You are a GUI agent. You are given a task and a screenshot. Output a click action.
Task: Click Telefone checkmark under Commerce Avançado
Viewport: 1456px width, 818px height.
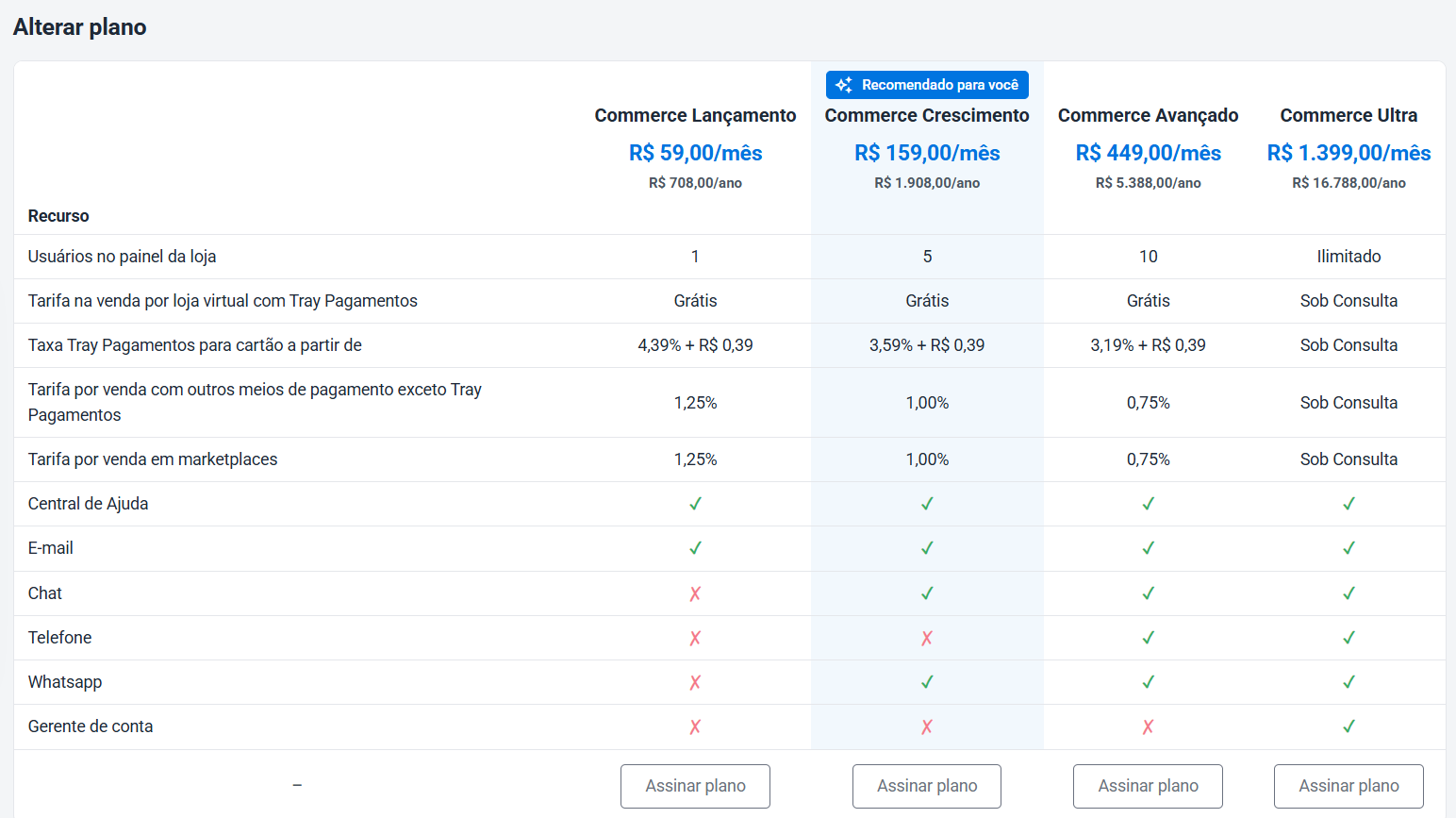pyautogui.click(x=1148, y=638)
